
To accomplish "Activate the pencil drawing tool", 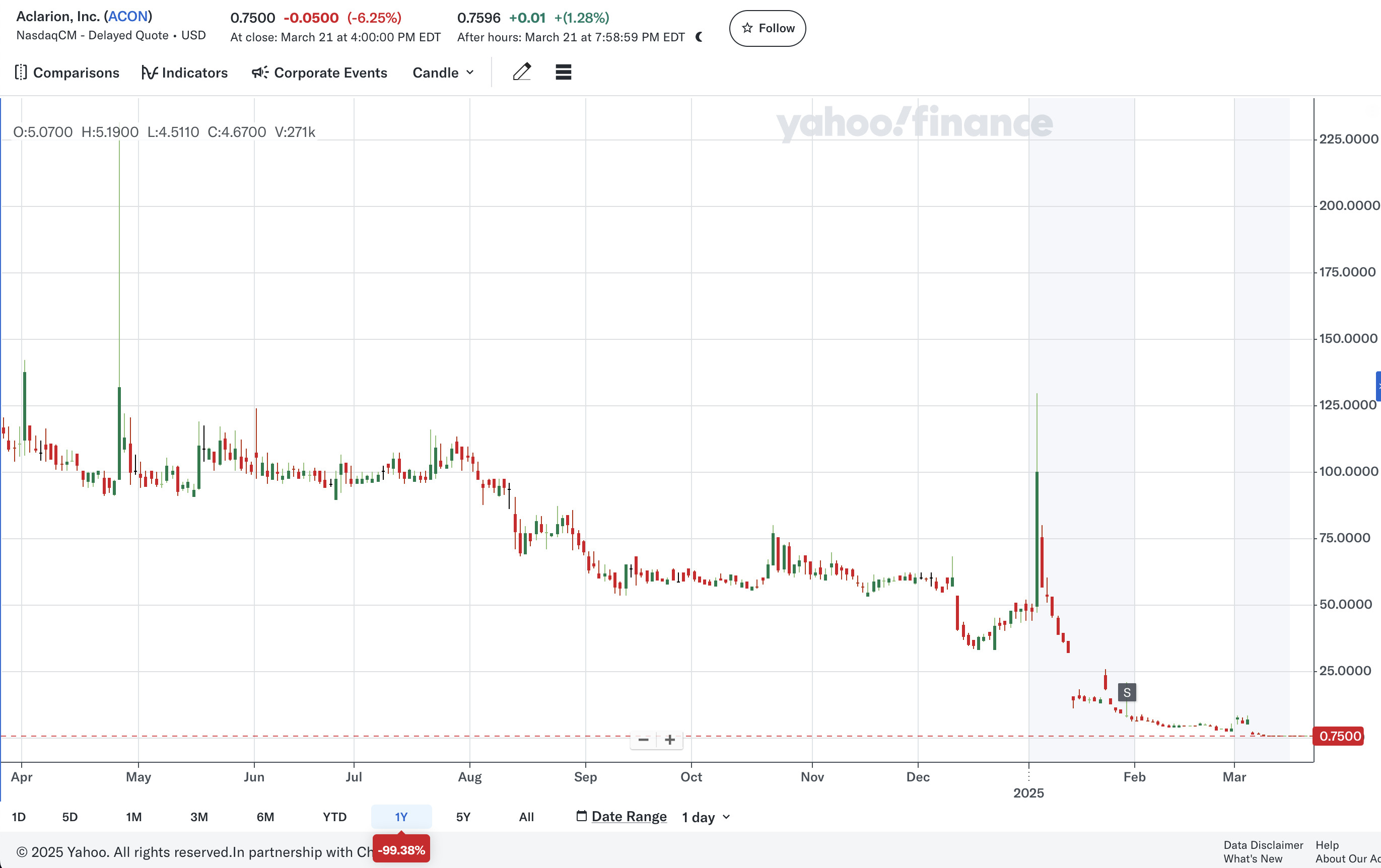I will tap(522, 72).
